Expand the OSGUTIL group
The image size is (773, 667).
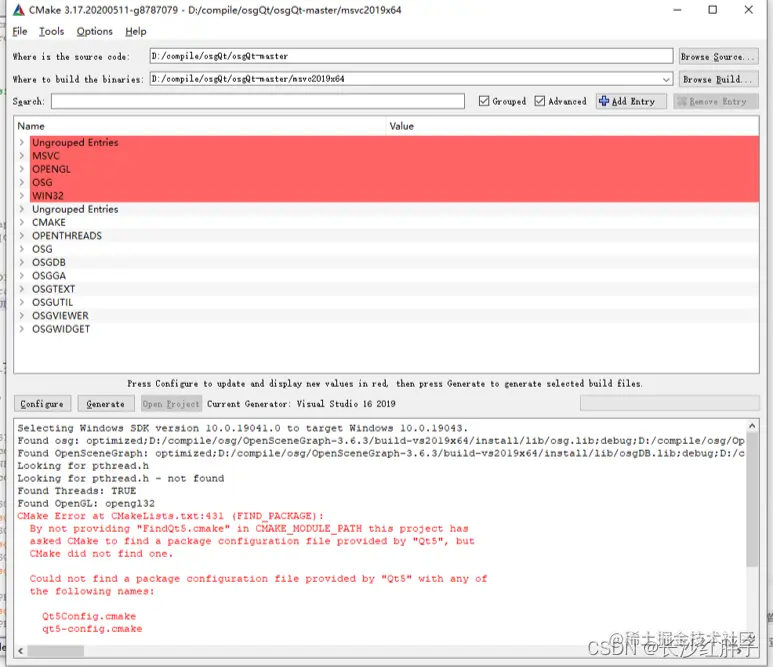(x=22, y=302)
